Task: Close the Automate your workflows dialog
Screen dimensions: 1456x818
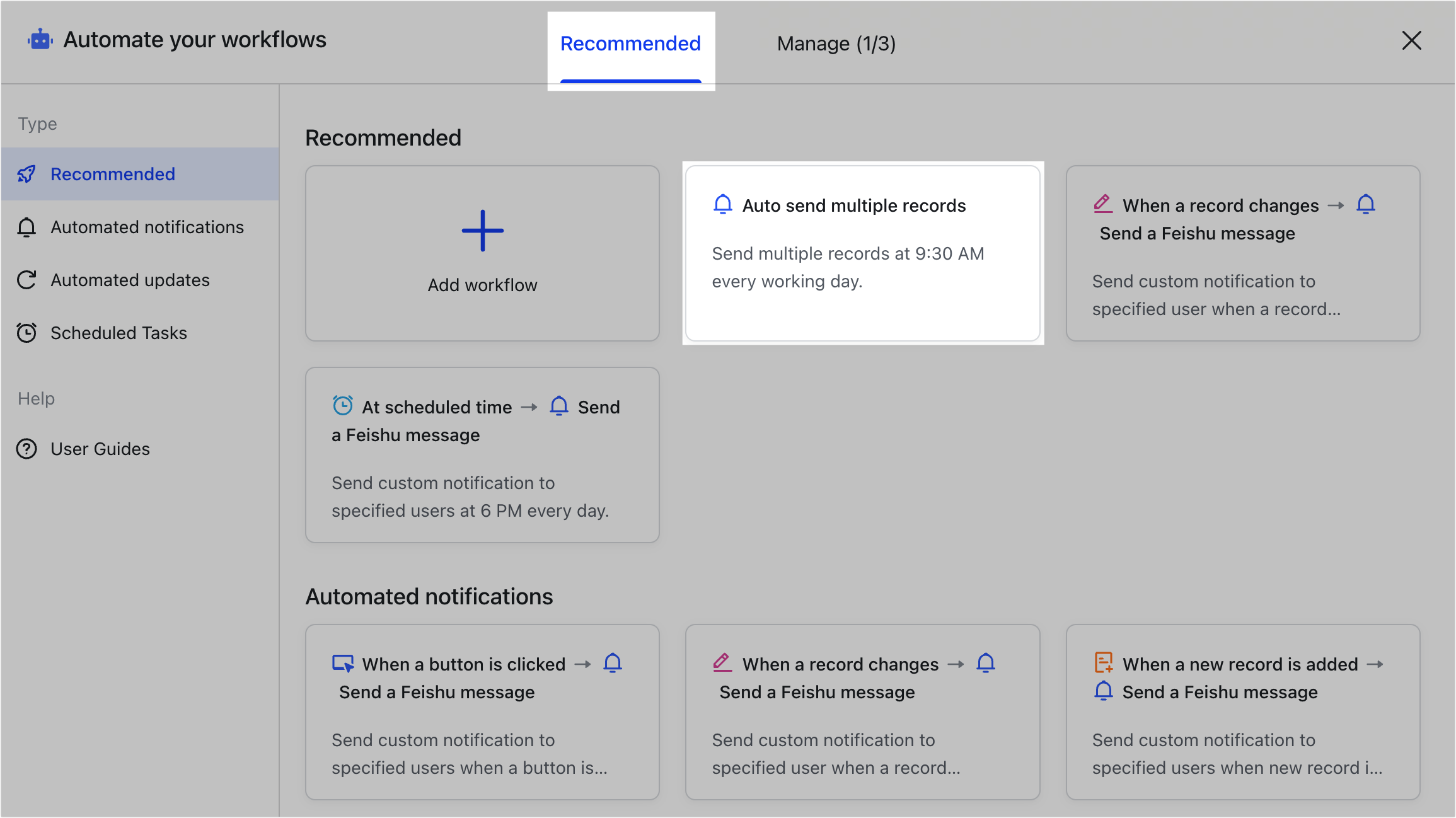Action: pyautogui.click(x=1412, y=40)
